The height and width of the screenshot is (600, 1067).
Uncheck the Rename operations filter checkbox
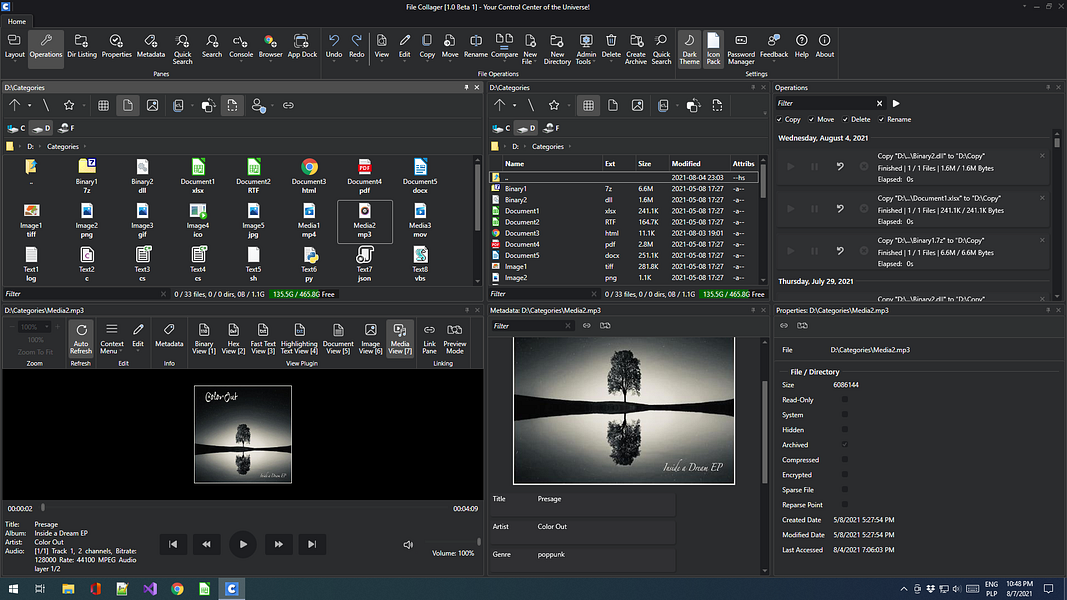(x=880, y=119)
